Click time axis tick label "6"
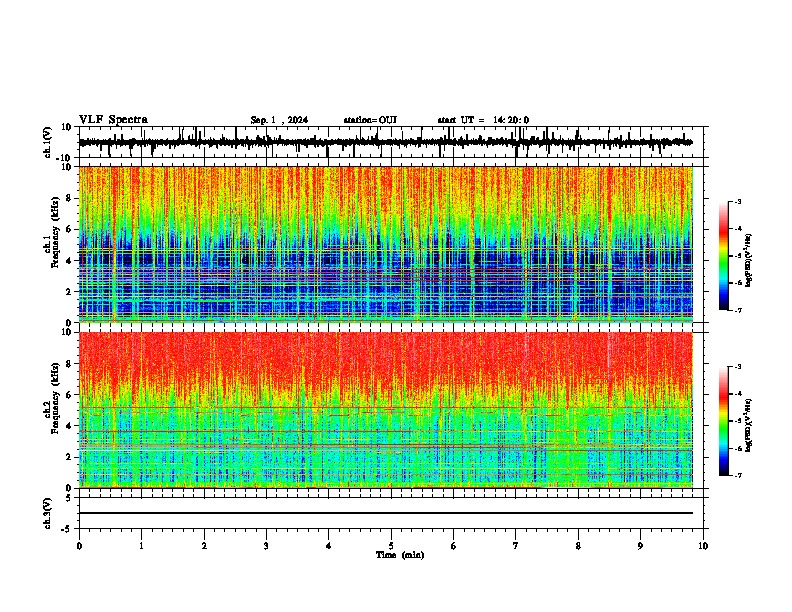 [x=454, y=546]
